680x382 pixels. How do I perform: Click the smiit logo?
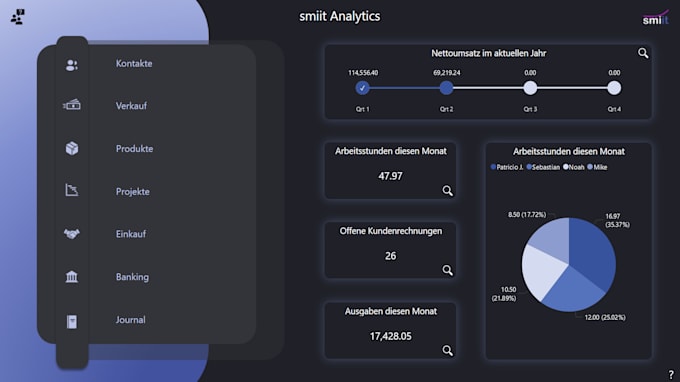pos(655,18)
